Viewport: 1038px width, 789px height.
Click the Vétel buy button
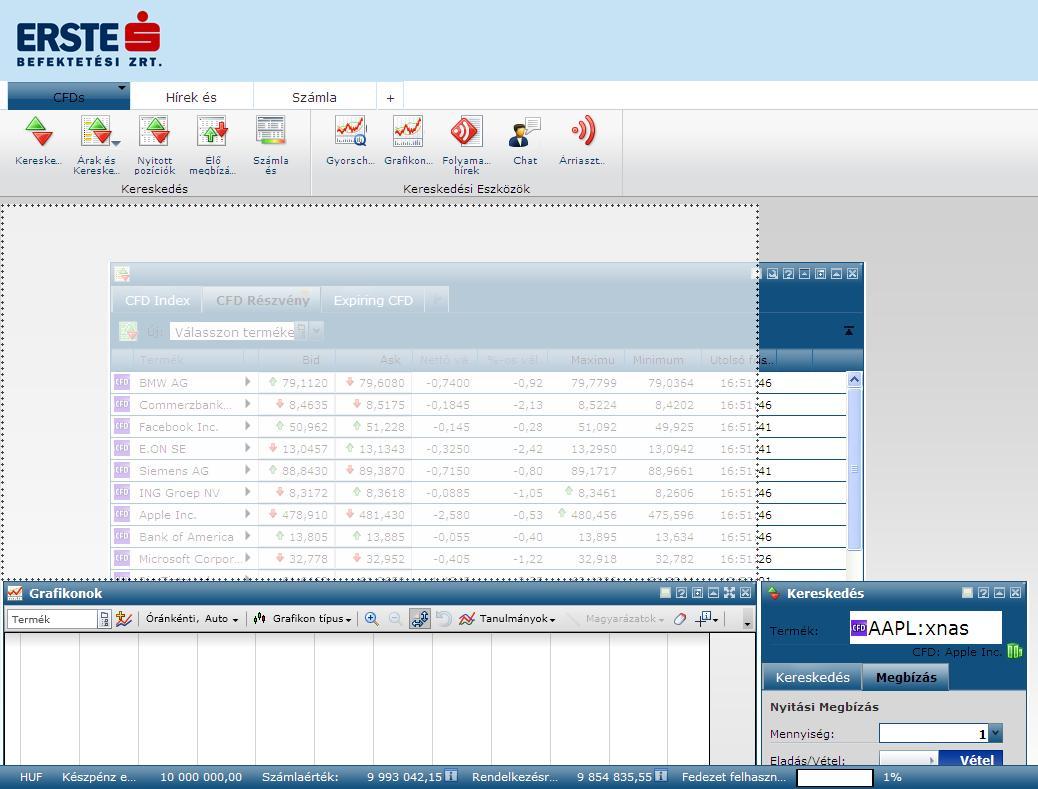[970, 759]
